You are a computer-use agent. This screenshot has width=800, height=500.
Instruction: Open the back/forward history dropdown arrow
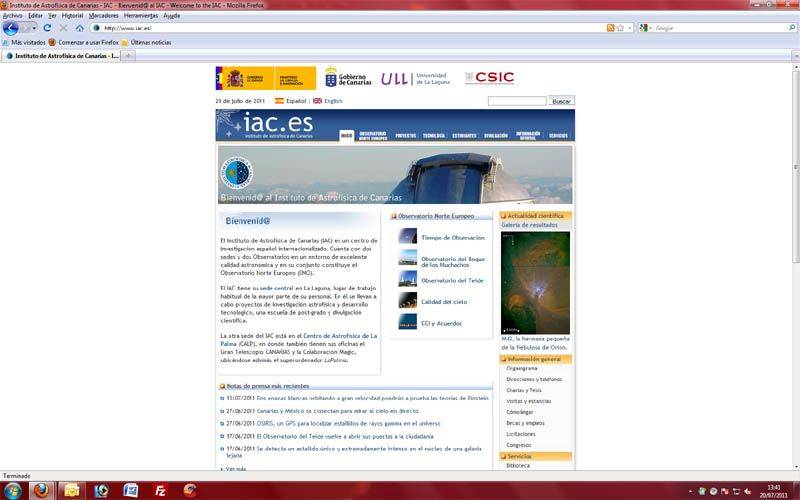click(33, 28)
